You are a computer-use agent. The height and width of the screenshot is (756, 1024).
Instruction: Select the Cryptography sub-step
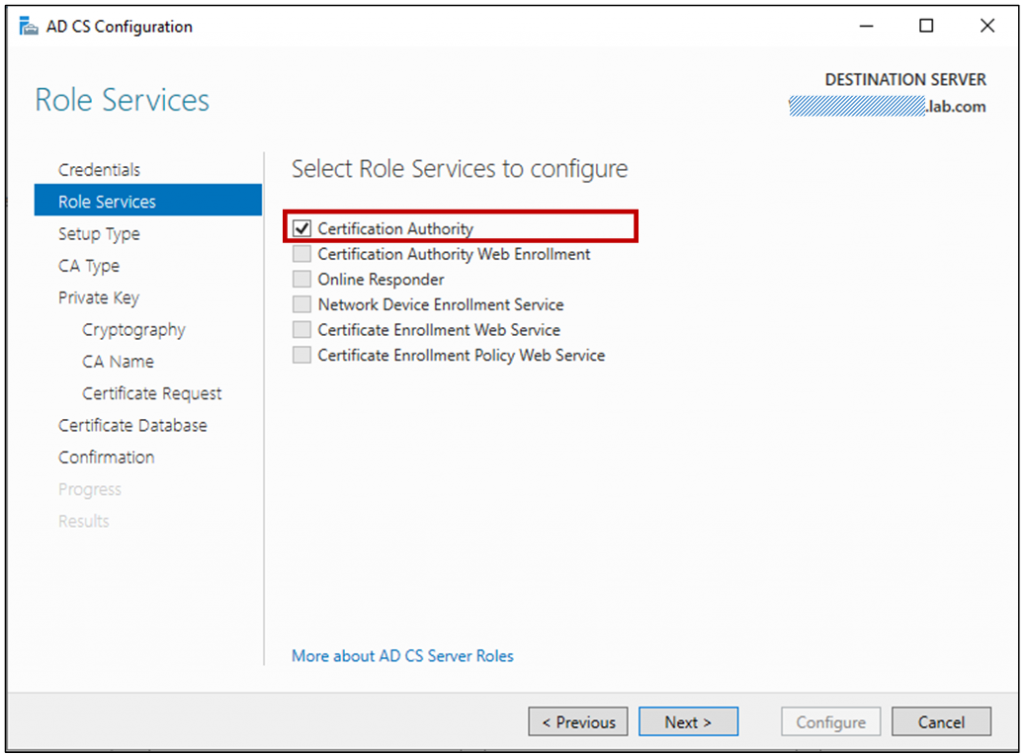point(134,330)
